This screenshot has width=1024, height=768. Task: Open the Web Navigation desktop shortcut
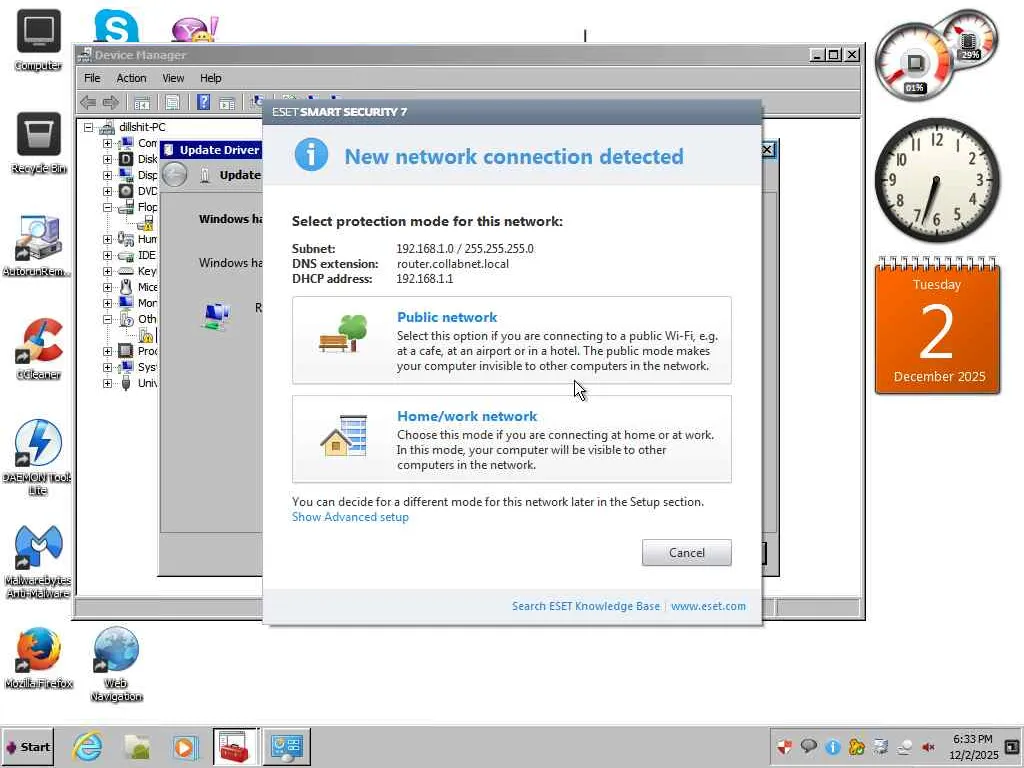pos(116,664)
